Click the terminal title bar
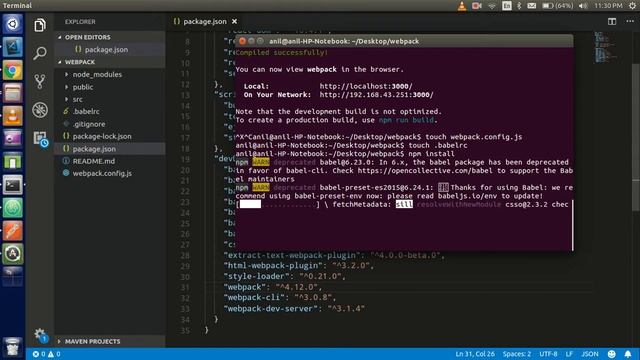The image size is (640, 360). coord(404,41)
